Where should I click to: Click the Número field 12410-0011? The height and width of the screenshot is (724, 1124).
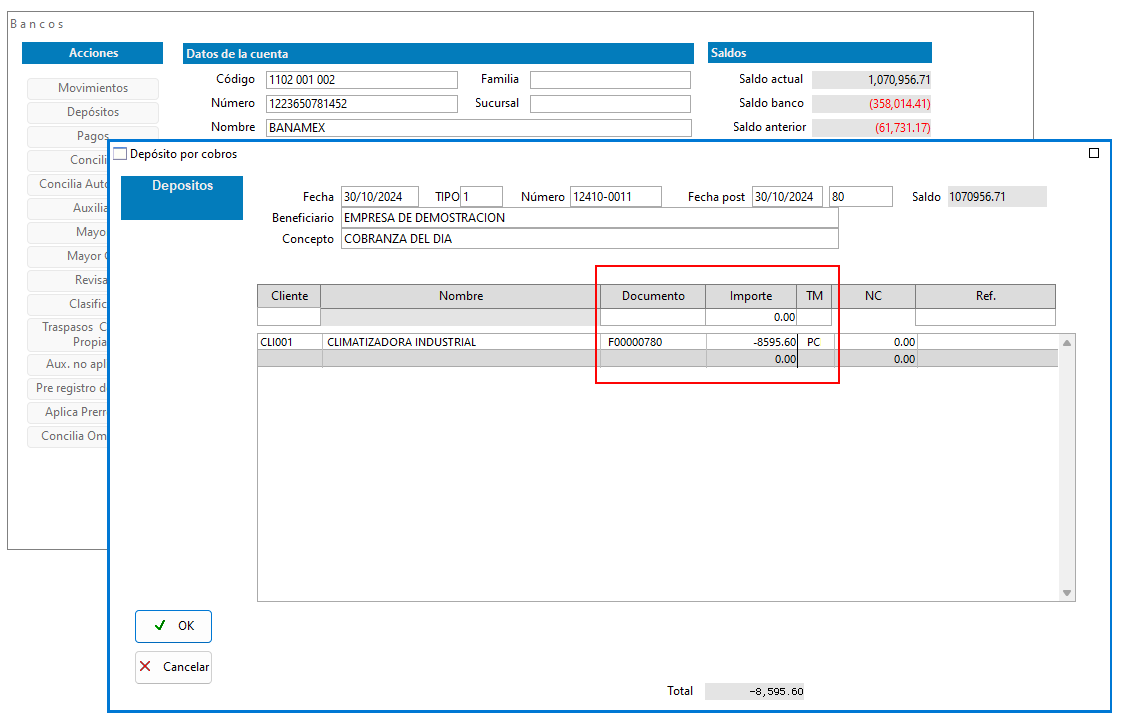click(616, 196)
